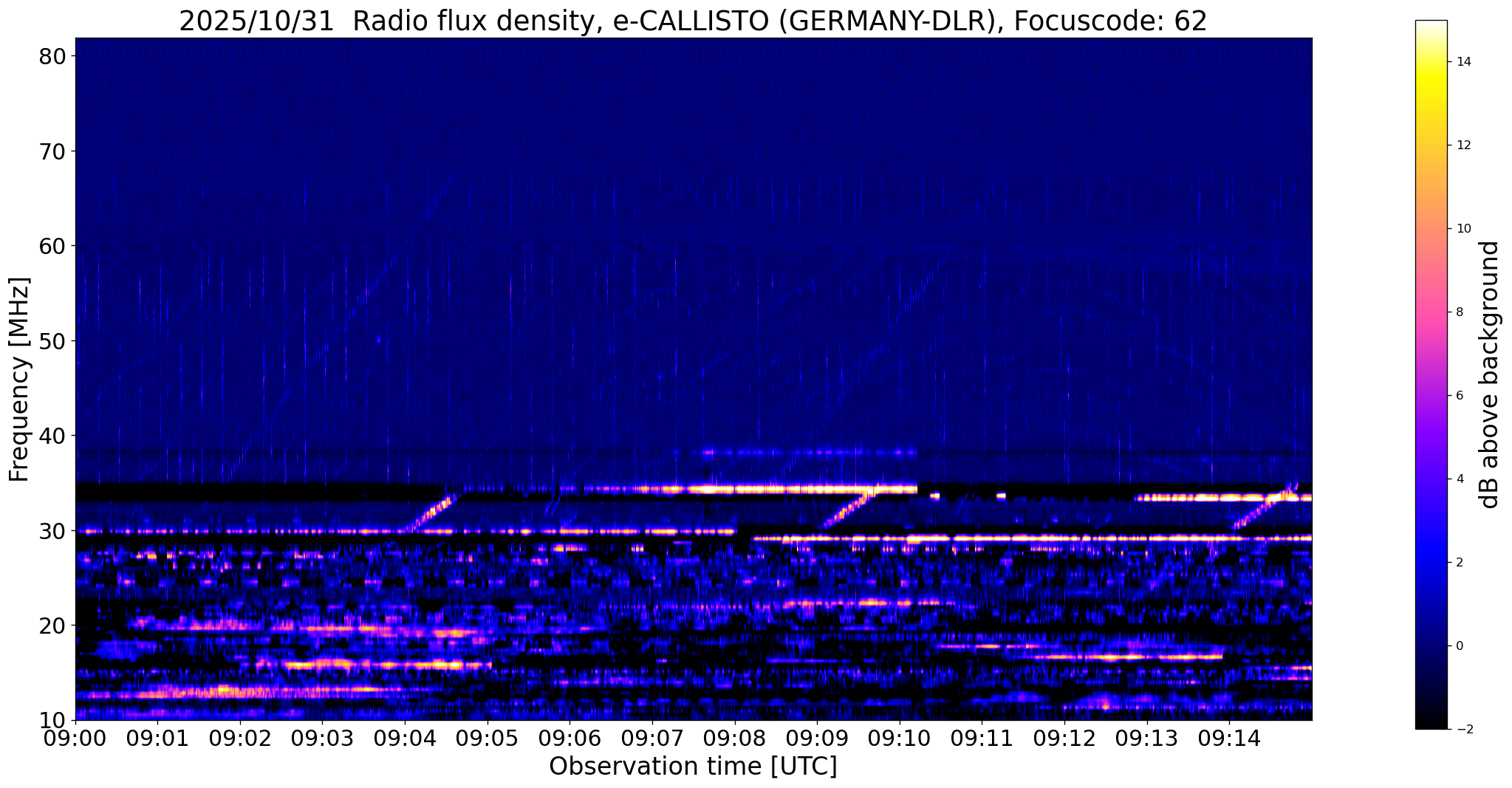Click the 09:02 time tick label
The height and width of the screenshot is (788, 1512).
coord(240,738)
